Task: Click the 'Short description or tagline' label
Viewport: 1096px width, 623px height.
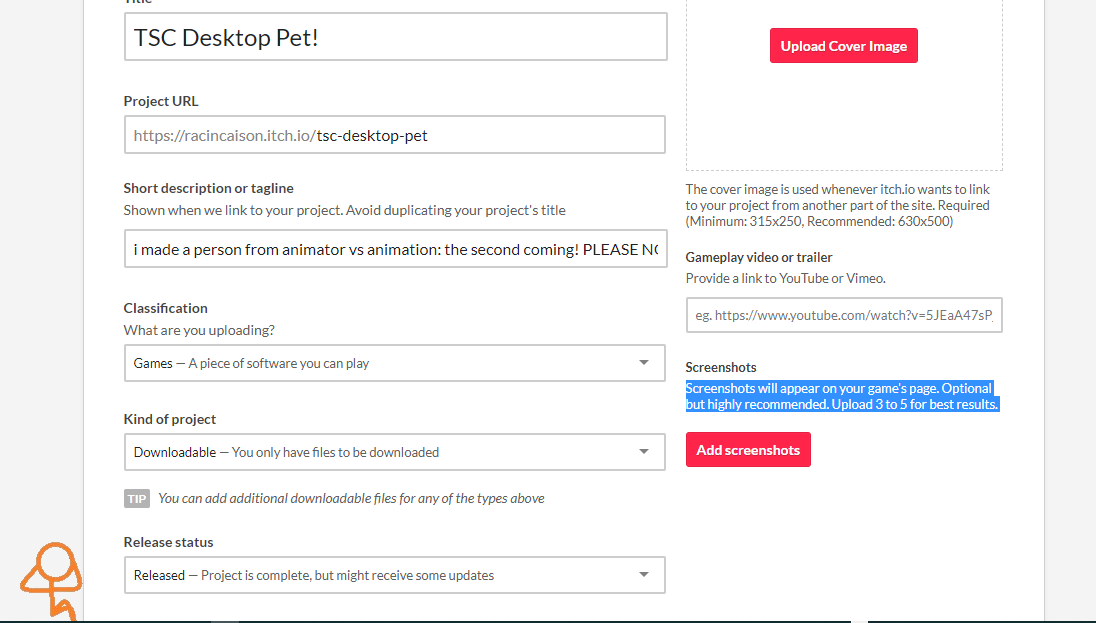Action: [x=208, y=188]
